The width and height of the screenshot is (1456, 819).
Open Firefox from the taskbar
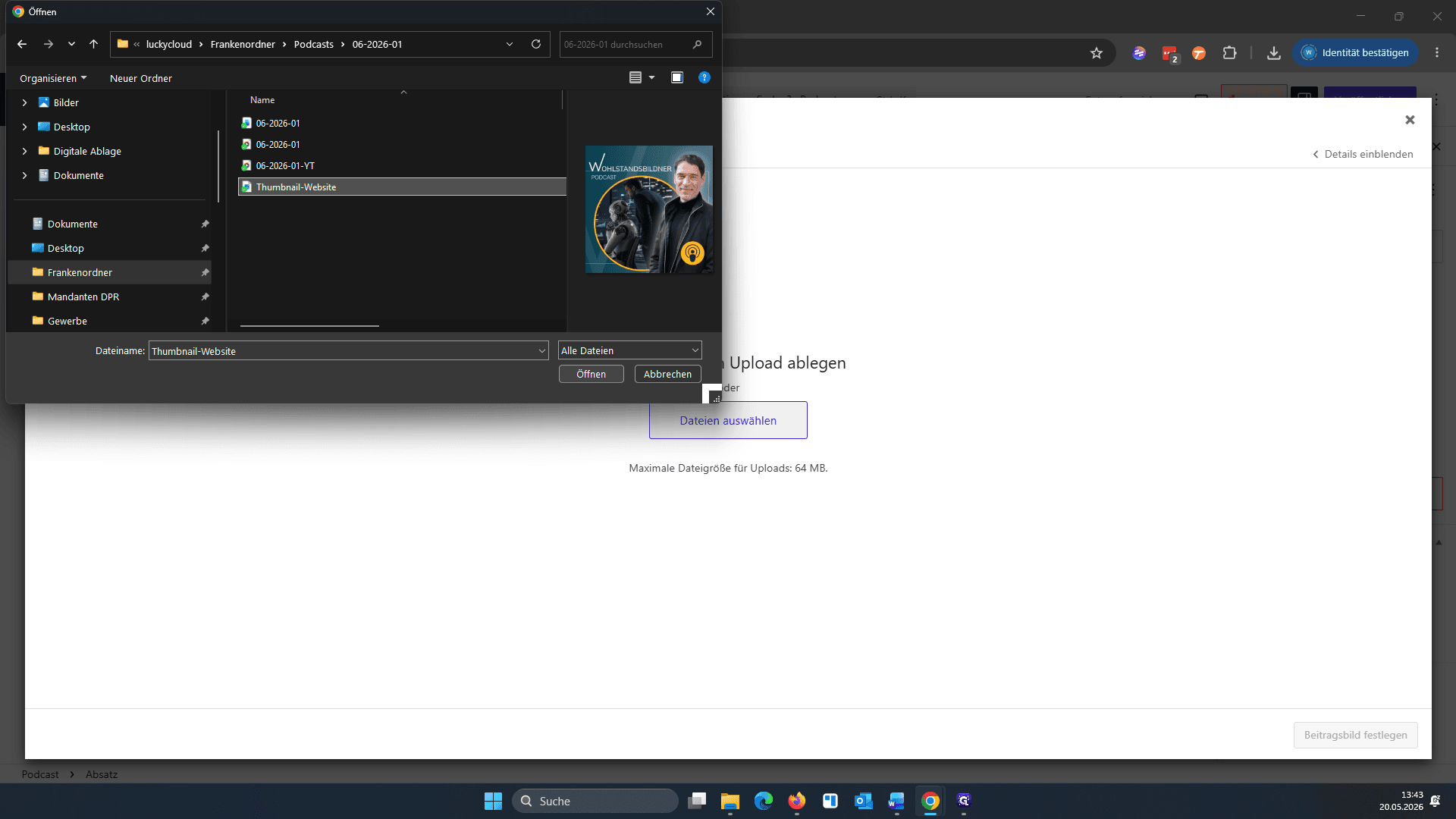point(797,801)
